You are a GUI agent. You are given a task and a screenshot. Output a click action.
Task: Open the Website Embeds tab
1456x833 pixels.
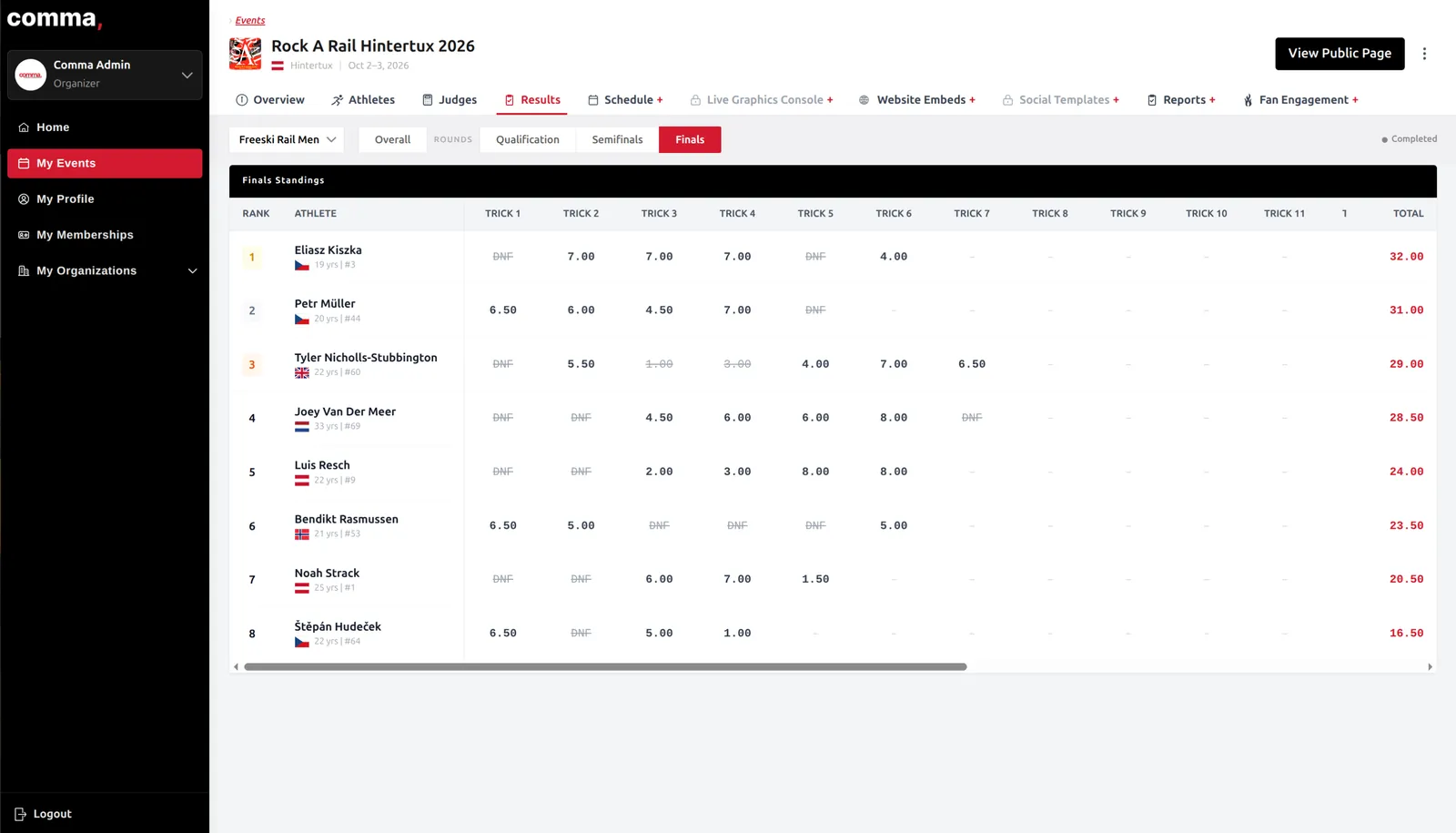[x=917, y=100]
